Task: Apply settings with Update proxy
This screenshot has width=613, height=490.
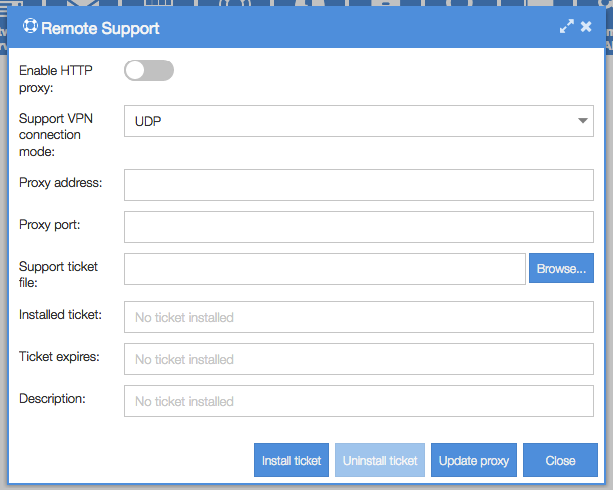Action: click(473, 460)
